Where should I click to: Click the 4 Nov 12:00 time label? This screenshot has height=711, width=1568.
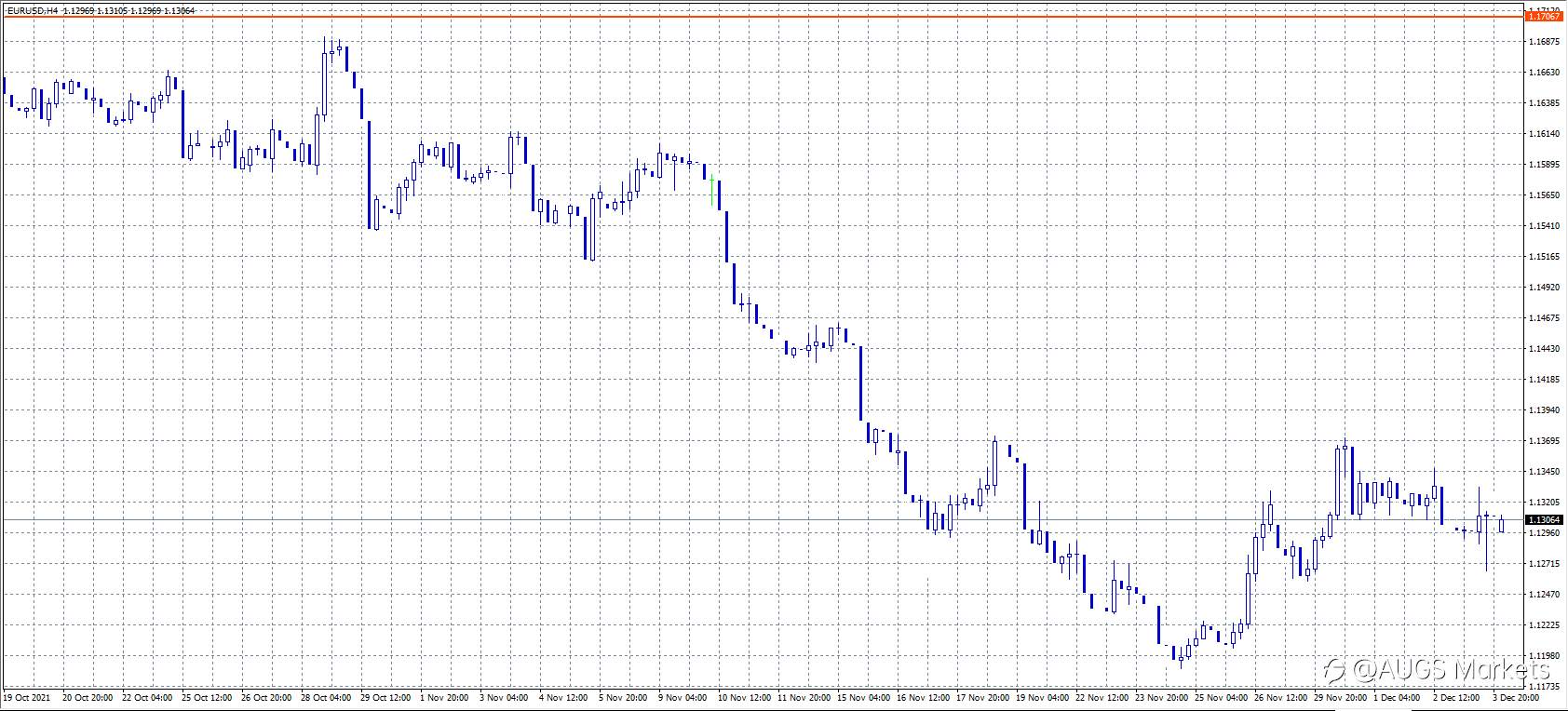click(563, 697)
